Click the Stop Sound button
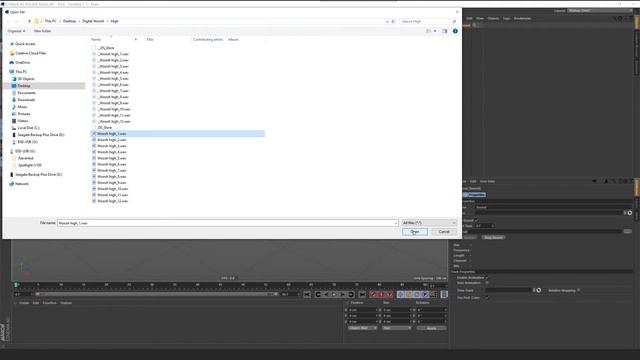Screen dimensions: 640x360 [493, 237]
